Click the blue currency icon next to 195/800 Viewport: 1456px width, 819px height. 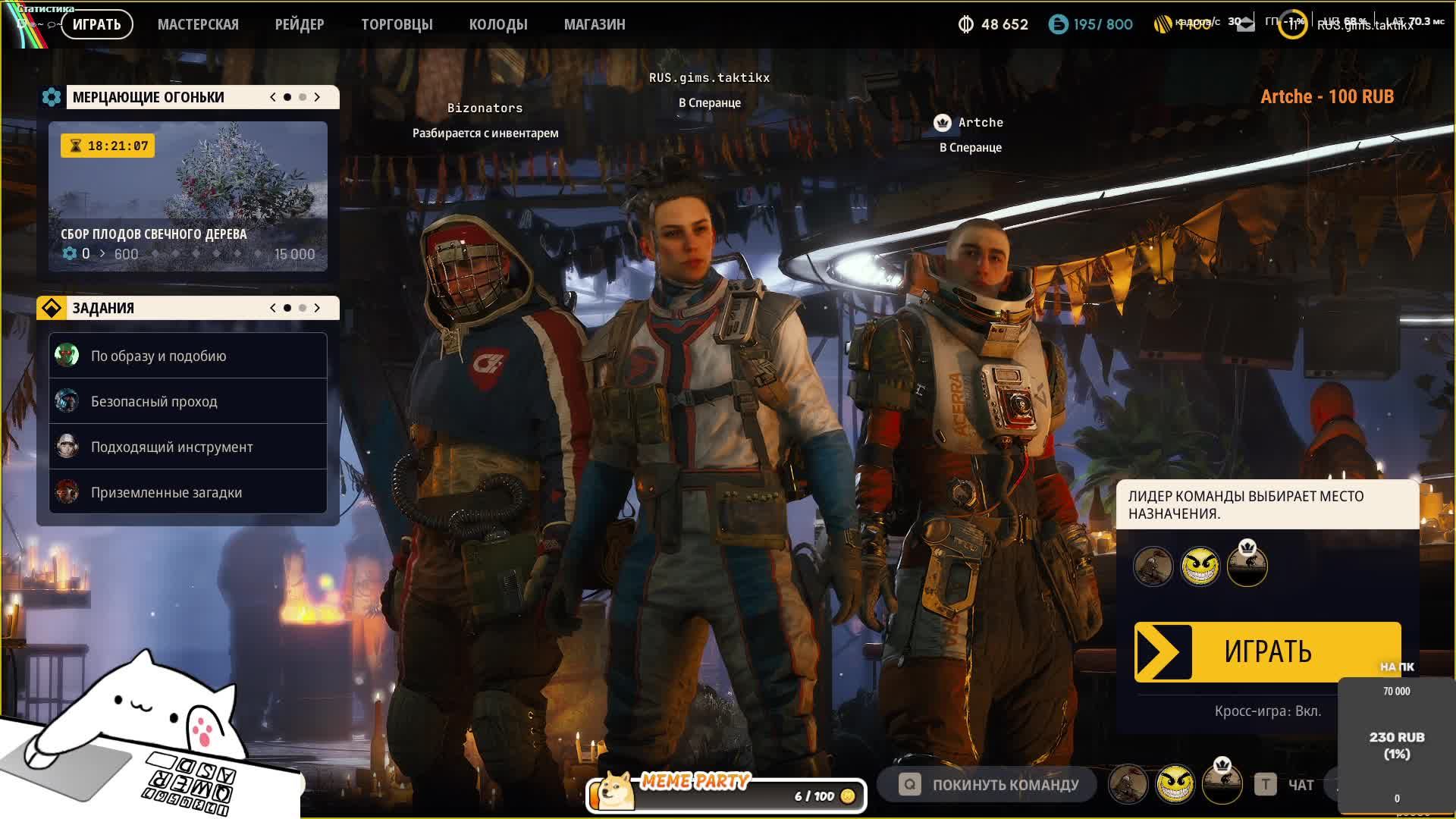(x=1058, y=24)
